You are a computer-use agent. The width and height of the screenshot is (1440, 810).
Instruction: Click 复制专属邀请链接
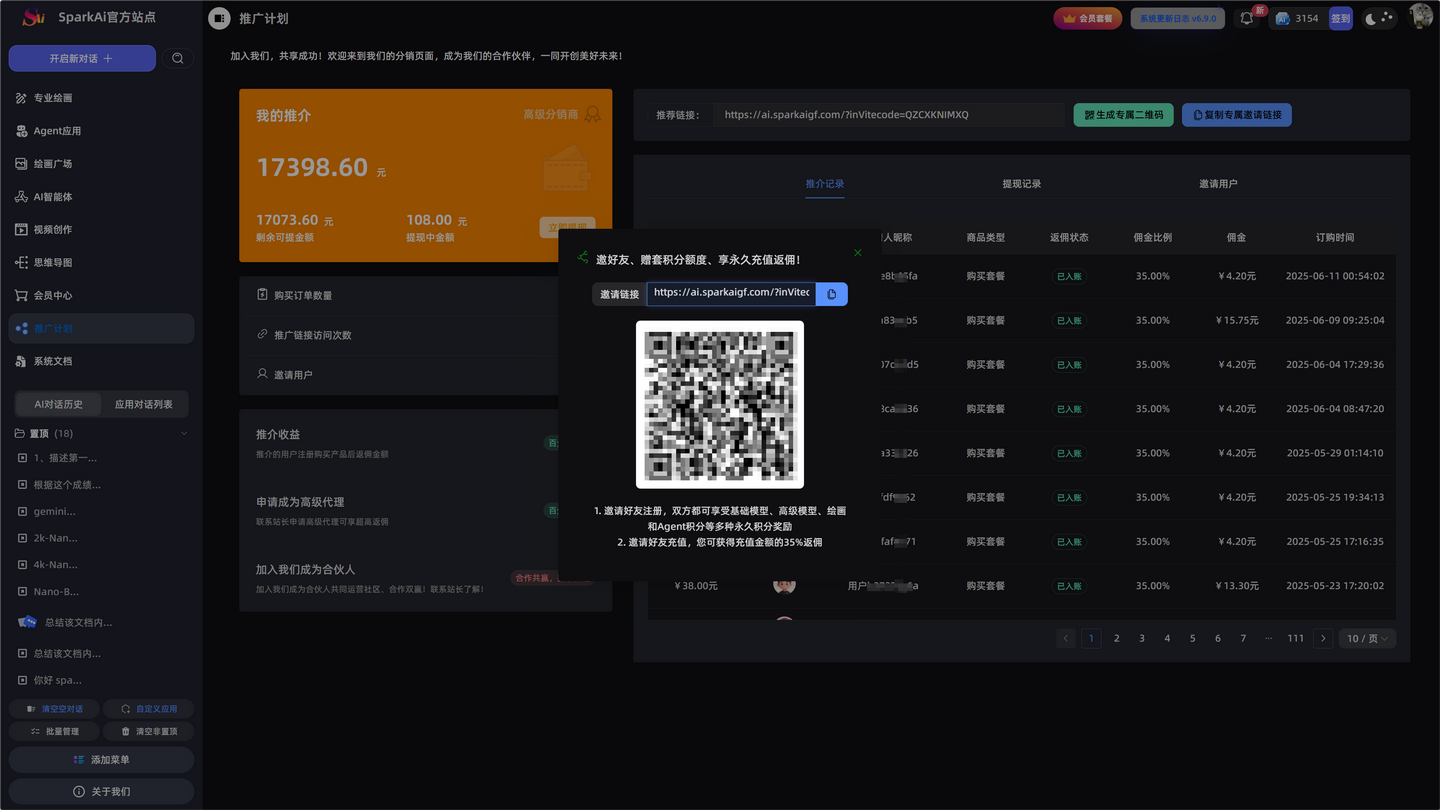click(1237, 115)
